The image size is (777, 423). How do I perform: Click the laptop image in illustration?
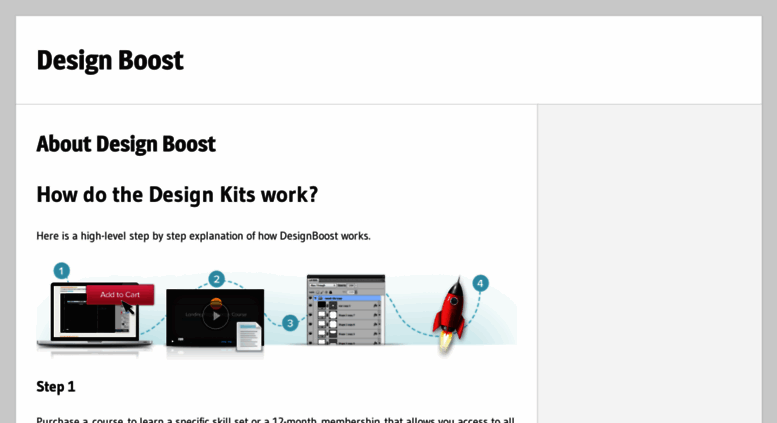94,315
